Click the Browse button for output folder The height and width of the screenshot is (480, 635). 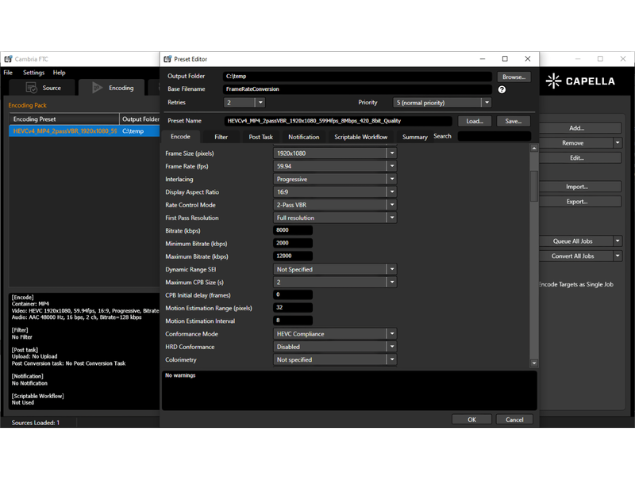tap(514, 76)
